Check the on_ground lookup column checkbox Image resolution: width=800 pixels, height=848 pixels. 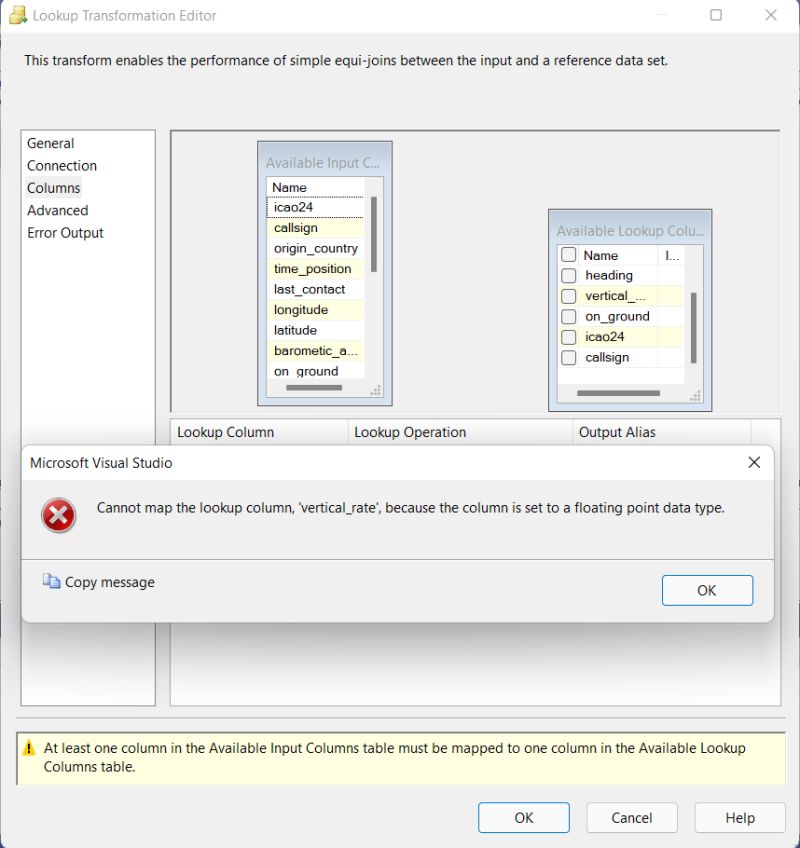tap(569, 316)
